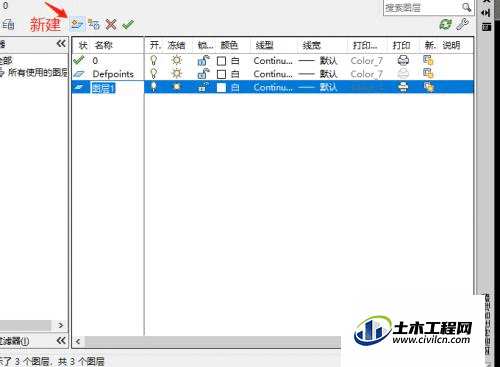Open layer settings with the wrench icon

tap(462, 24)
